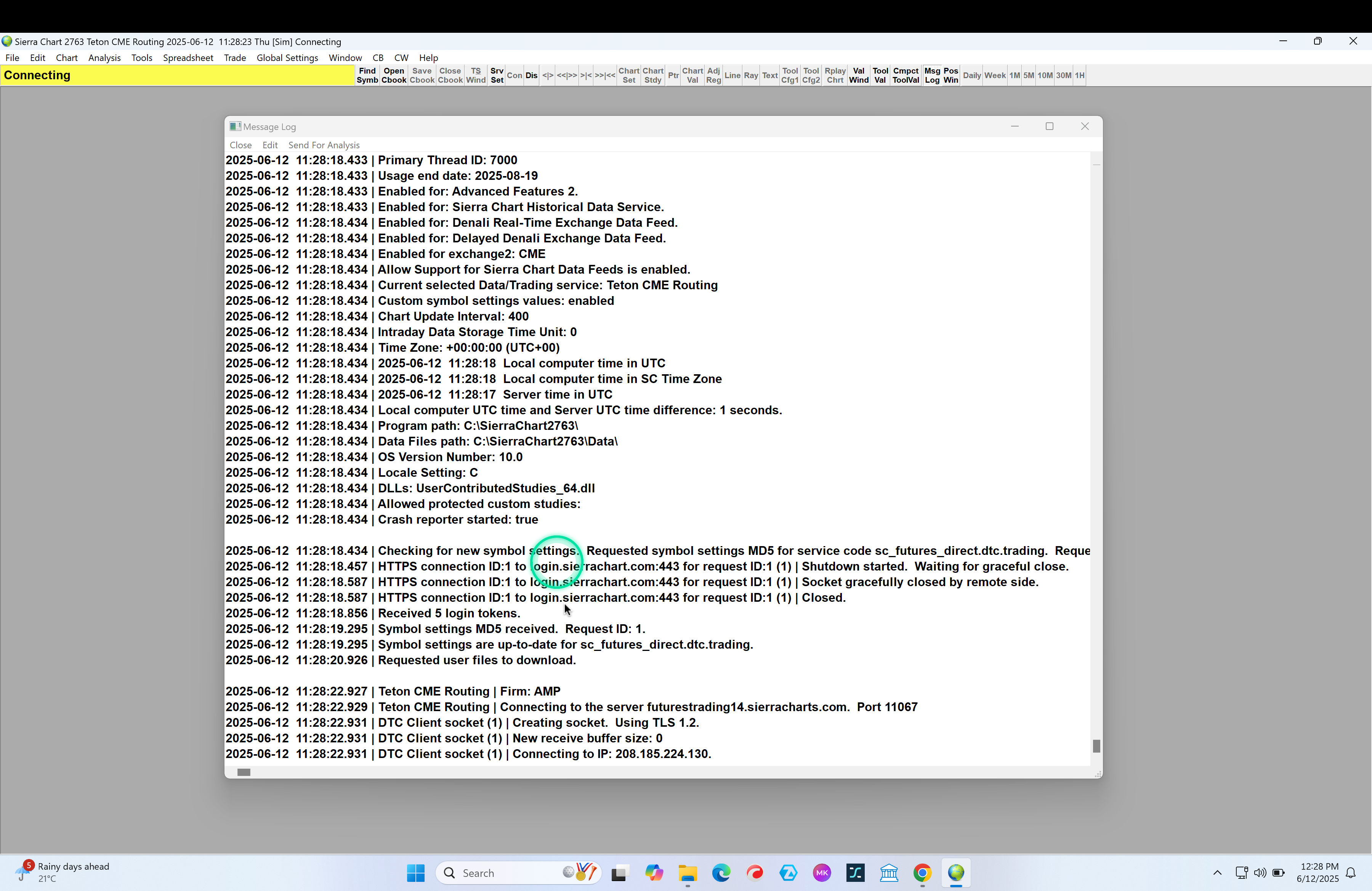This screenshot has width=1372, height=891.
Task: Open the Global Settings menu
Action: click(x=287, y=58)
